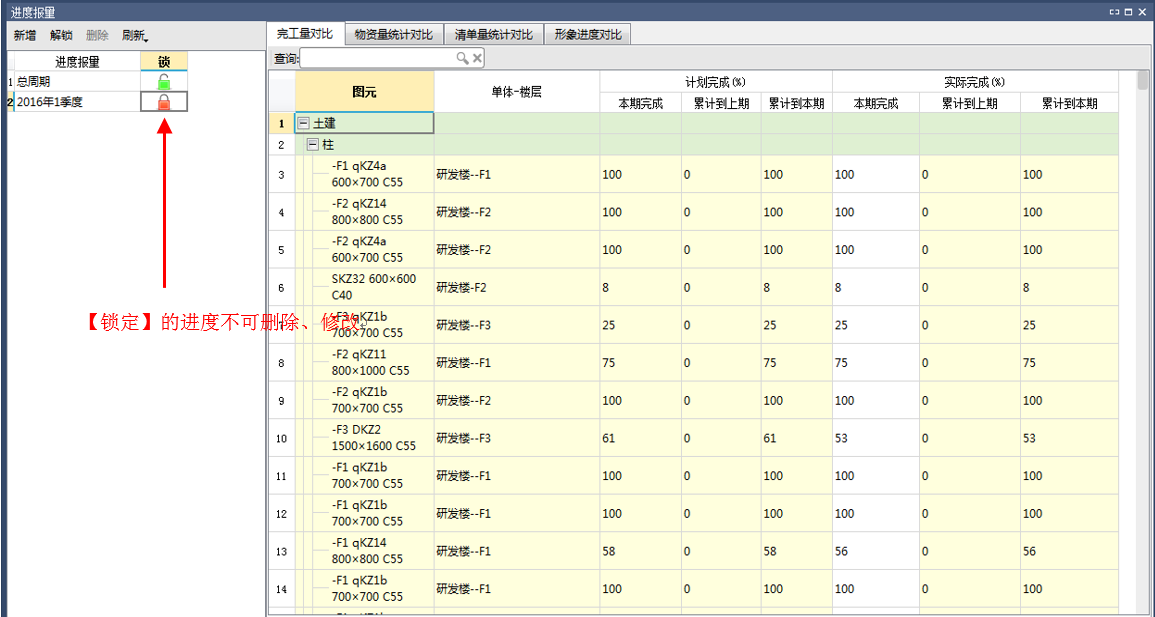Click the 进度报量 column header in left list

(77, 60)
